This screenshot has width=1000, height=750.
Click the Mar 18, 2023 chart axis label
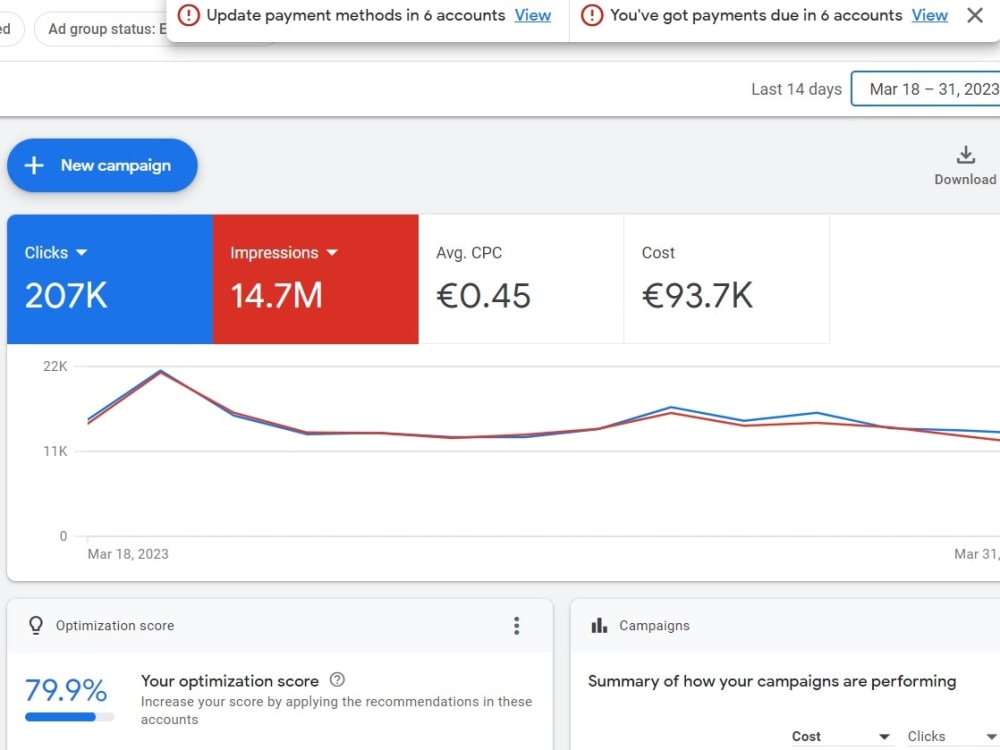tap(128, 554)
